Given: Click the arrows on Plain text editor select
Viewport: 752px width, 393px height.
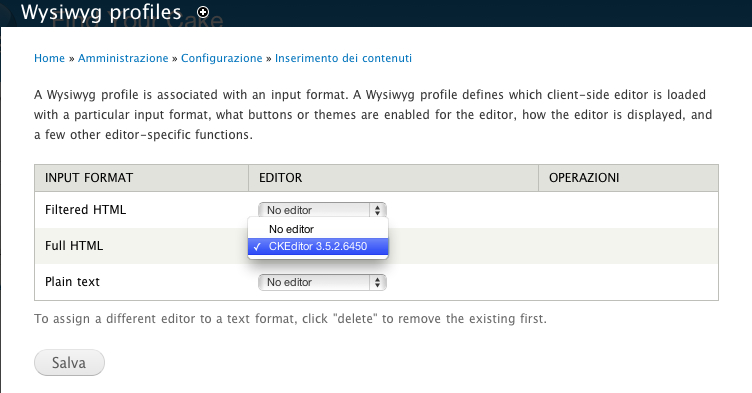Looking at the screenshot, I should click(x=377, y=282).
